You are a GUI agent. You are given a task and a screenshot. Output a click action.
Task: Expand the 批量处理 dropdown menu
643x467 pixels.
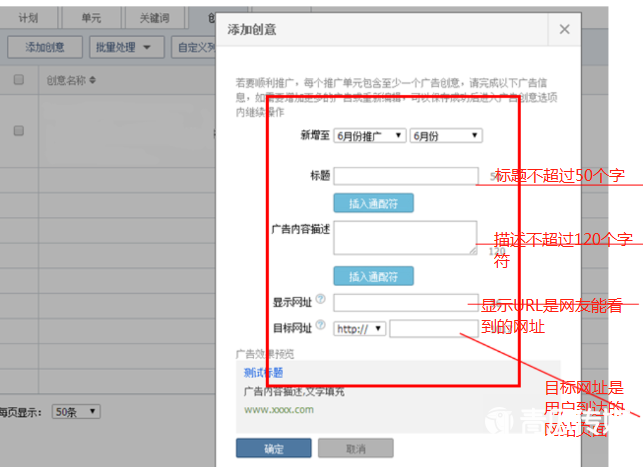[x=128, y=47]
